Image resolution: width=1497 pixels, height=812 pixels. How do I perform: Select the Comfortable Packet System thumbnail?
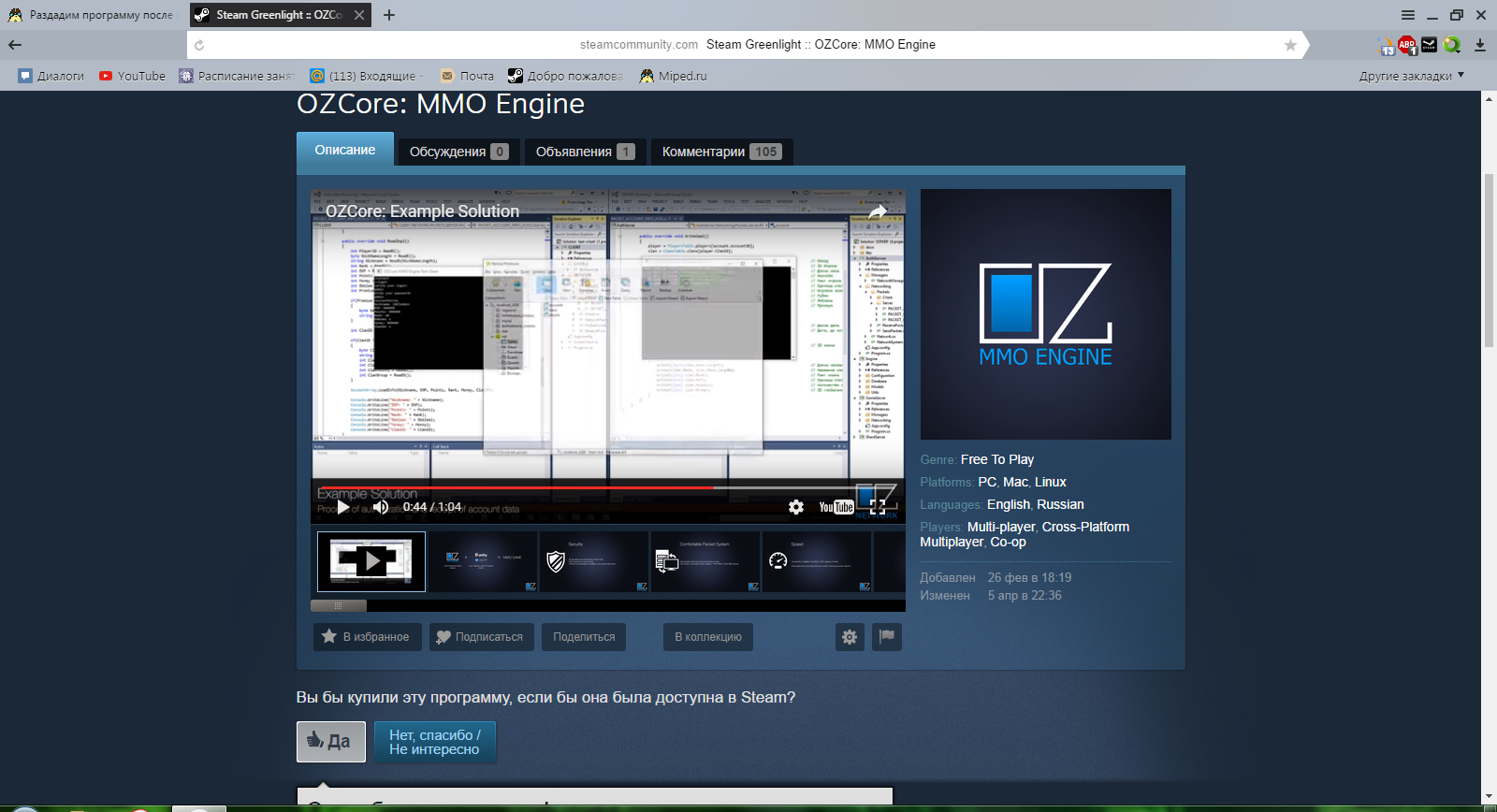click(x=705, y=561)
